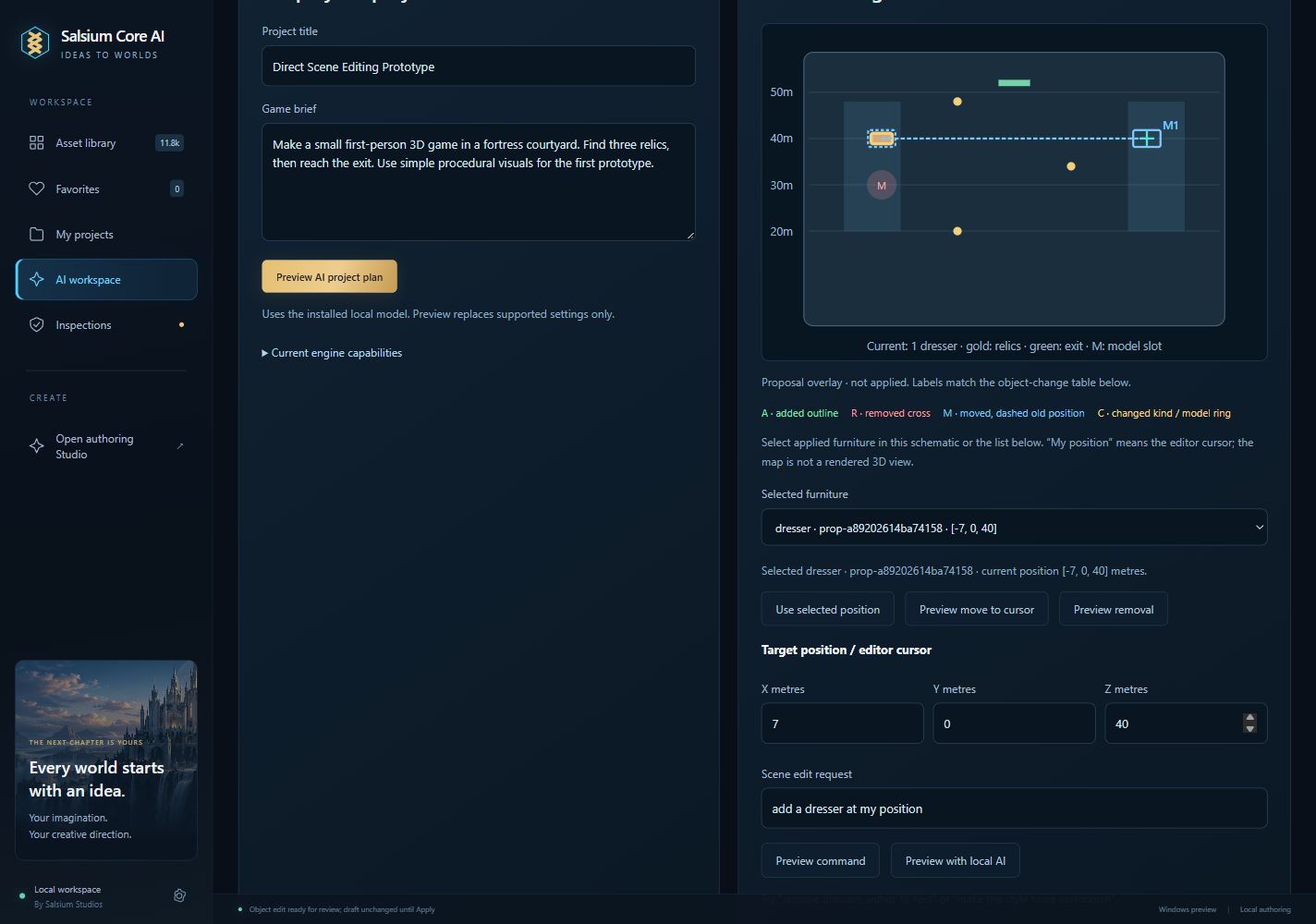
Task: Click the My projects folder icon
Action: coord(37,234)
